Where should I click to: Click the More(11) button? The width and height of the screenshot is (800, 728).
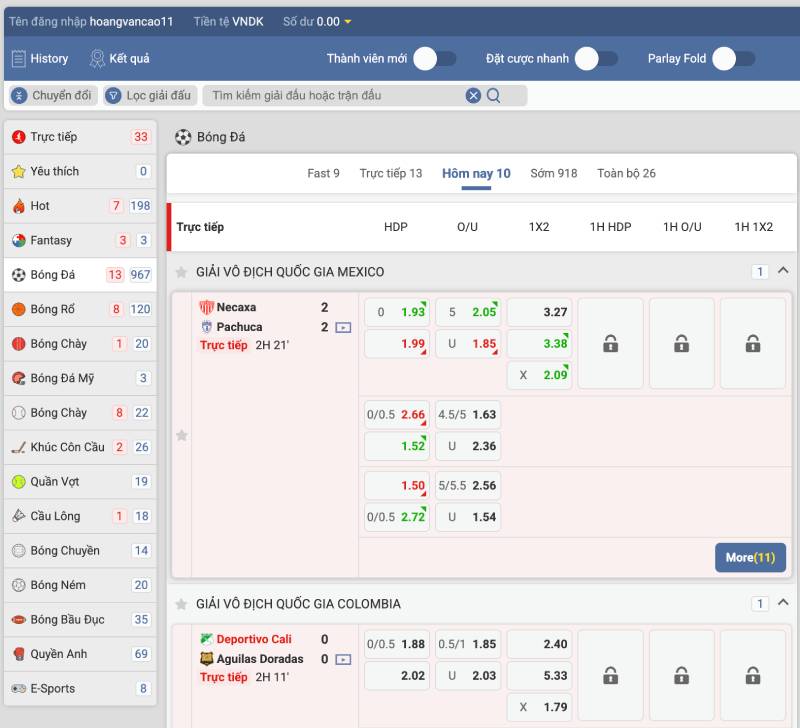[x=750, y=557]
